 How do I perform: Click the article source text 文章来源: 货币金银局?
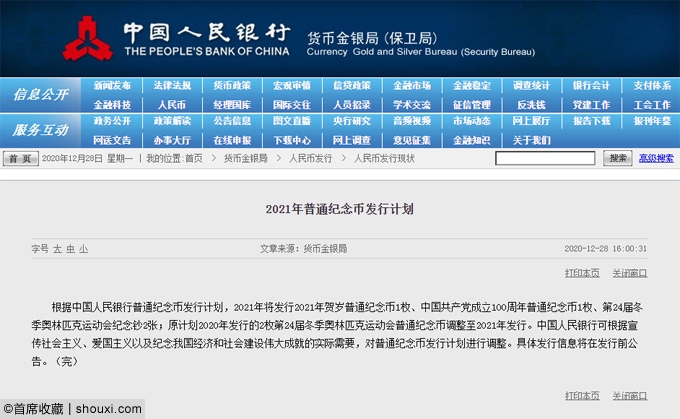point(304,249)
